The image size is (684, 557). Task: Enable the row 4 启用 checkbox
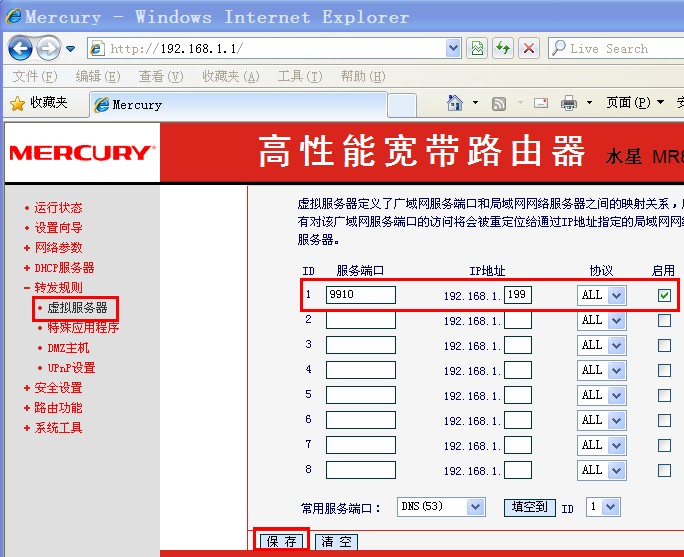click(x=664, y=370)
